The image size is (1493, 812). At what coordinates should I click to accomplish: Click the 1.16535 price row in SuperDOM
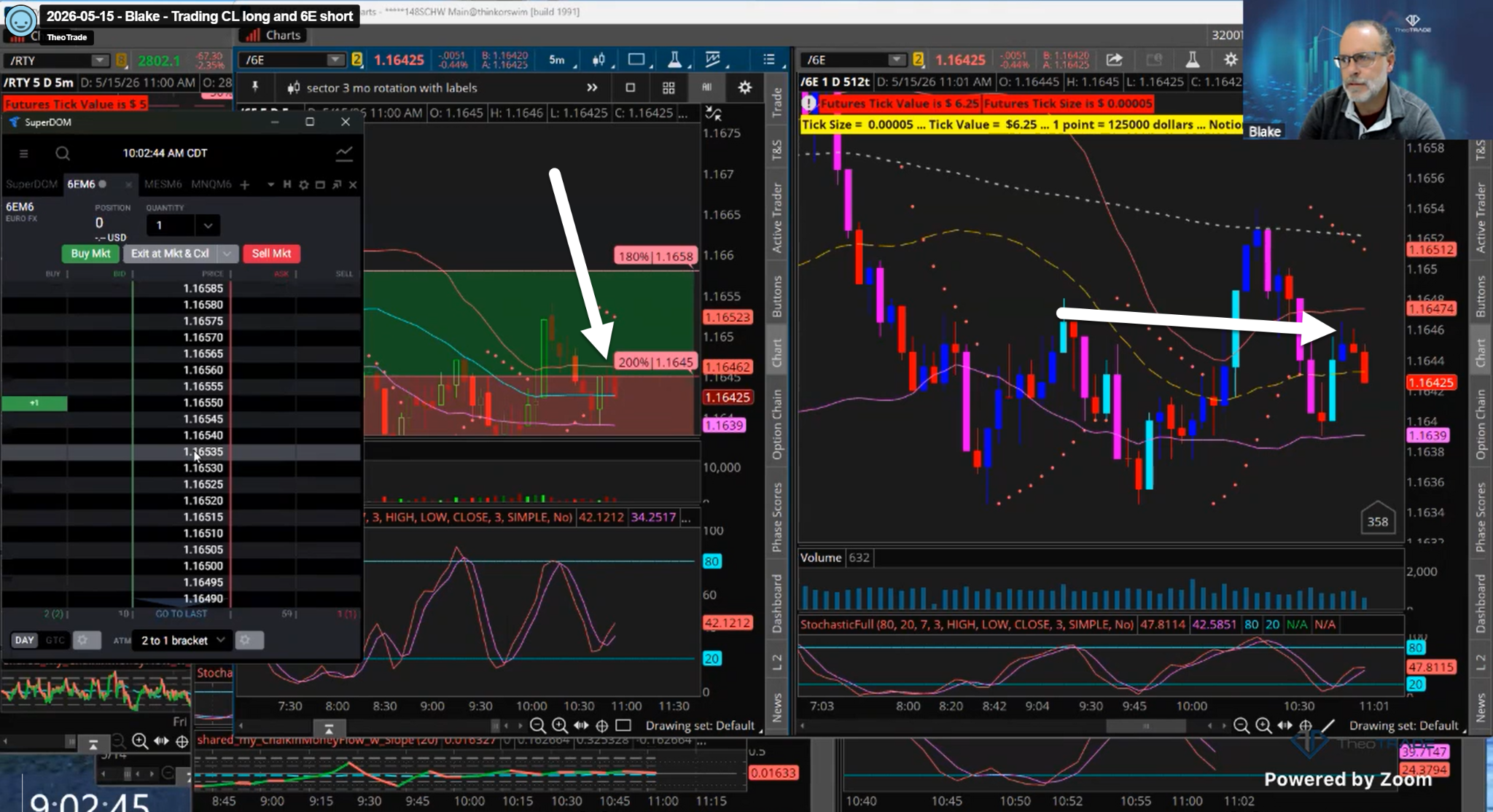tap(181, 452)
